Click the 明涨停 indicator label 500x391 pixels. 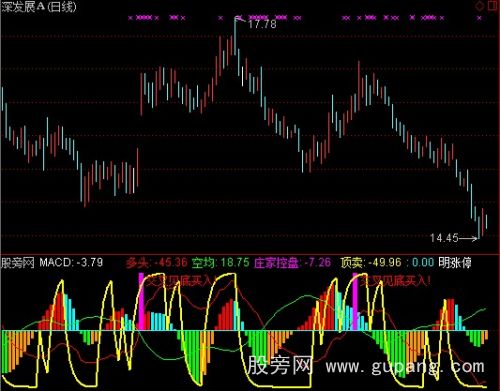455,263
